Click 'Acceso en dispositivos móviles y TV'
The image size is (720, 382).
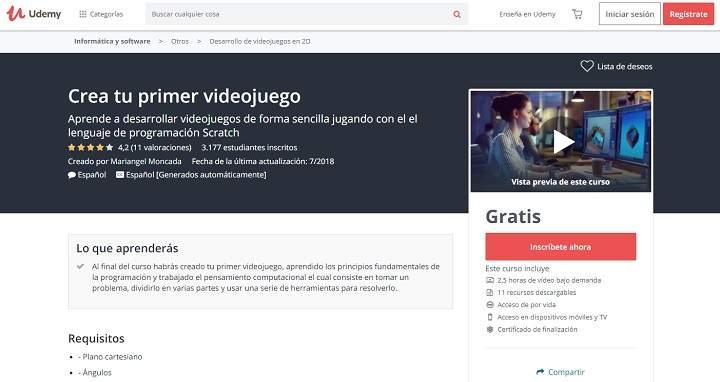click(x=552, y=317)
